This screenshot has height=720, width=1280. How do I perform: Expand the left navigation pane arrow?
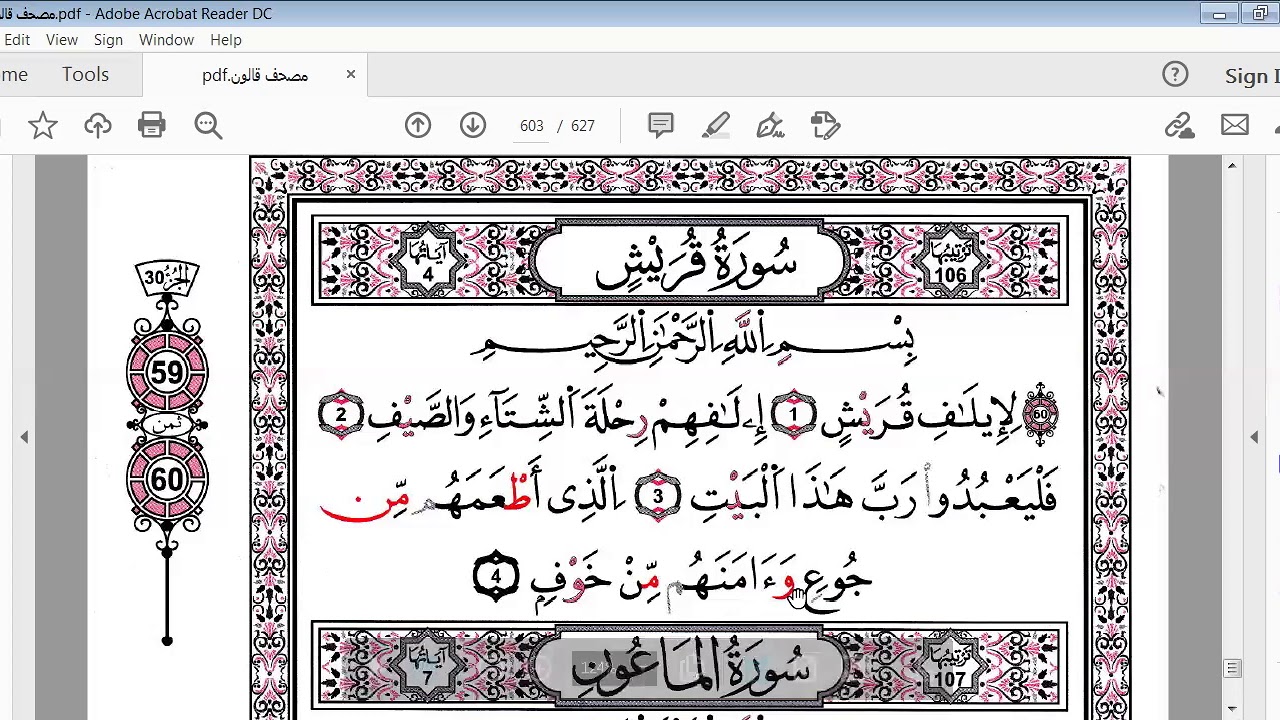(24, 437)
